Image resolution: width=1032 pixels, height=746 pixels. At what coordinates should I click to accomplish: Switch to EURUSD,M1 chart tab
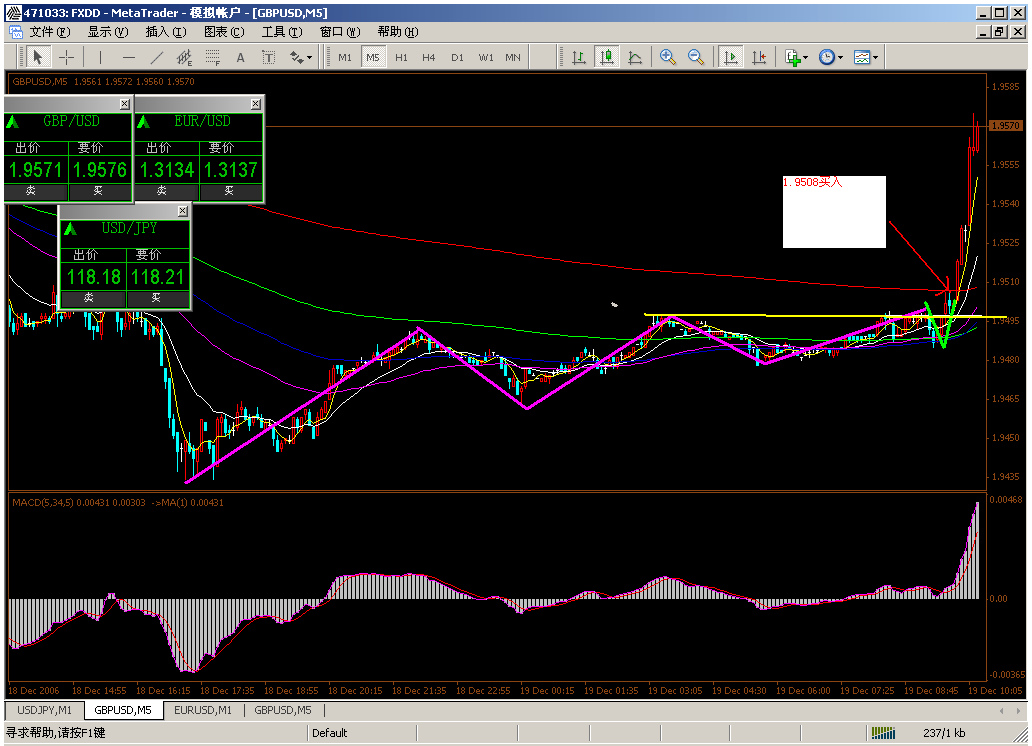(x=203, y=710)
